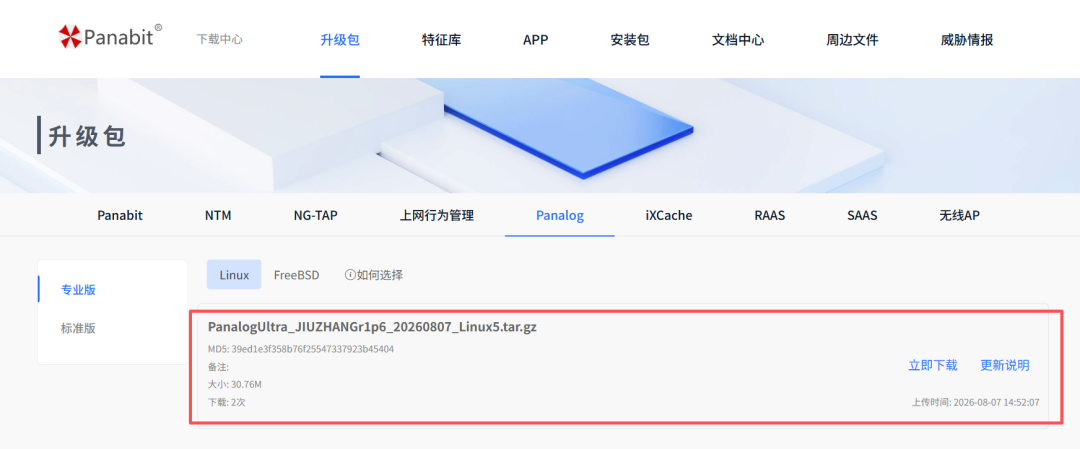Screen dimensions: 1080x449
Task: Open 威胁情报 in the top navigation
Action: click(x=966, y=40)
